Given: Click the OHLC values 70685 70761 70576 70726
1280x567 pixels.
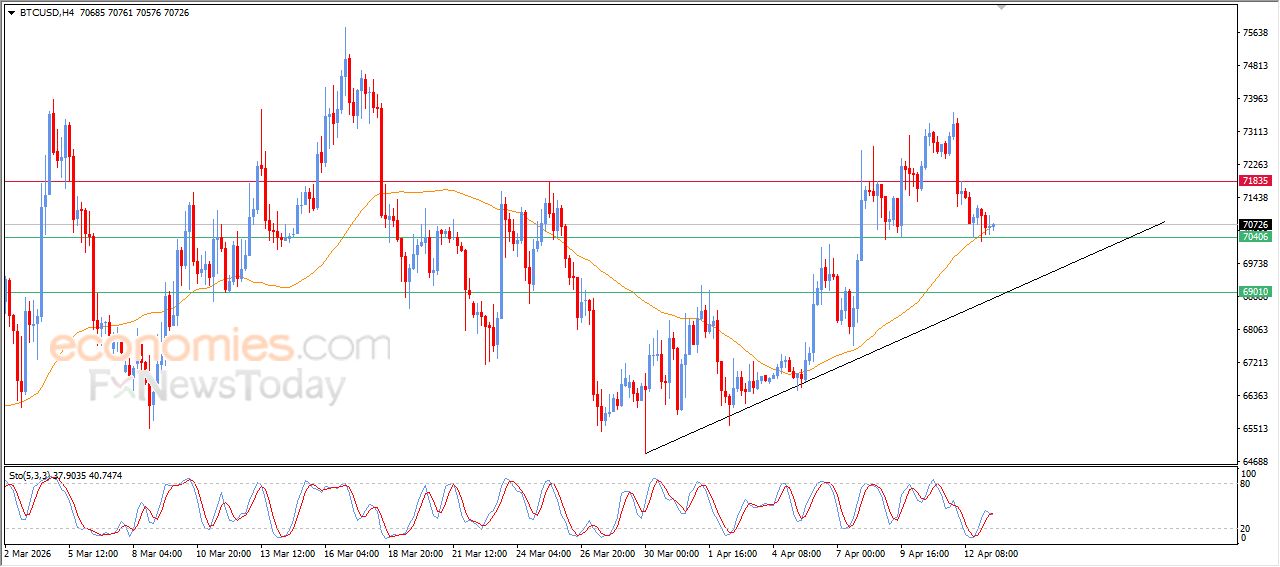Looking at the screenshot, I should pyautogui.click(x=134, y=13).
